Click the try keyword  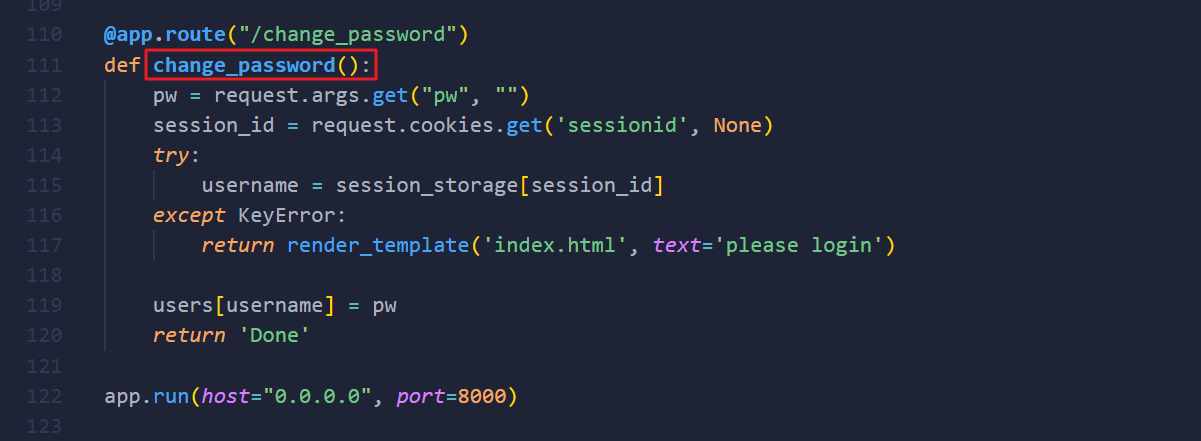171,156
